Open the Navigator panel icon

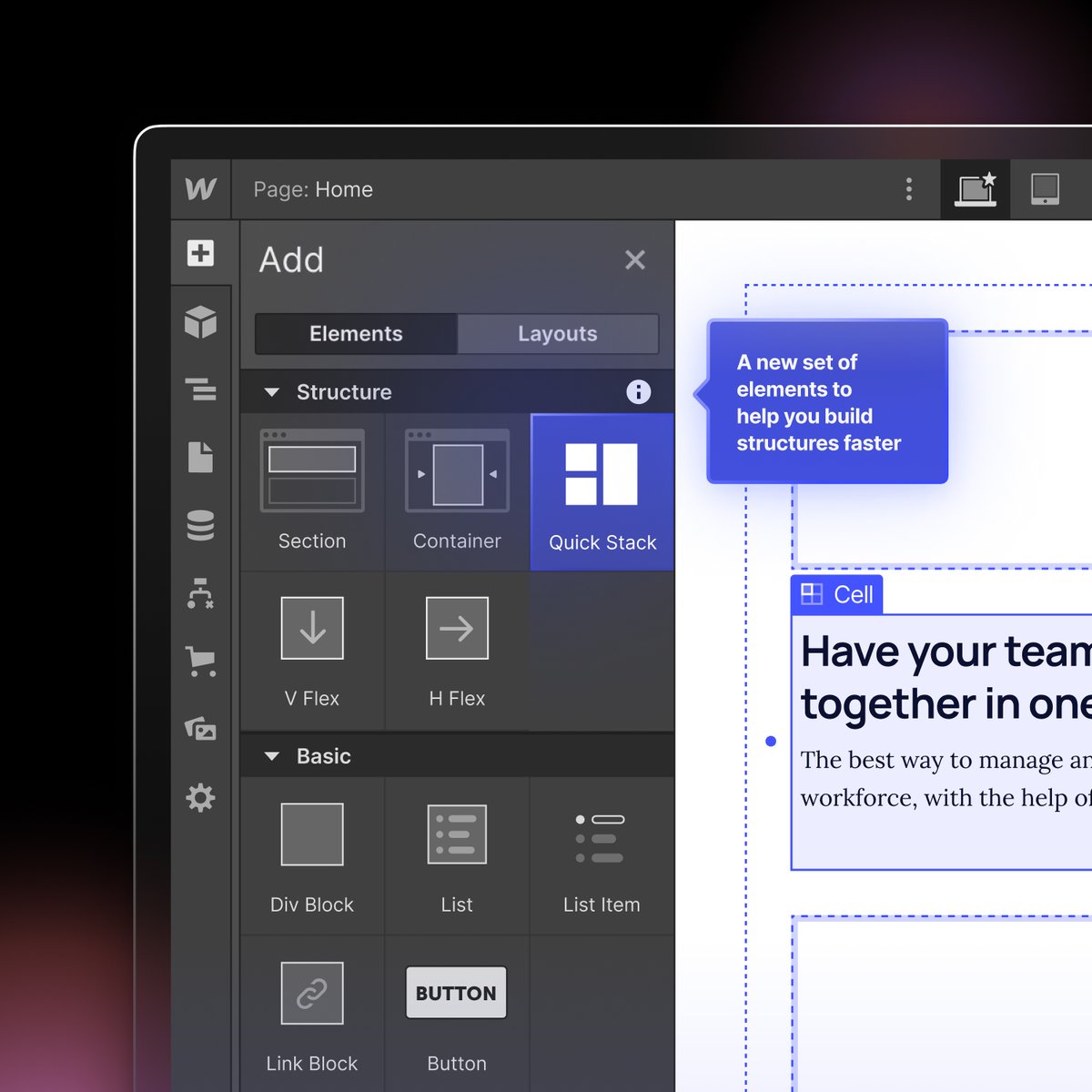point(200,389)
